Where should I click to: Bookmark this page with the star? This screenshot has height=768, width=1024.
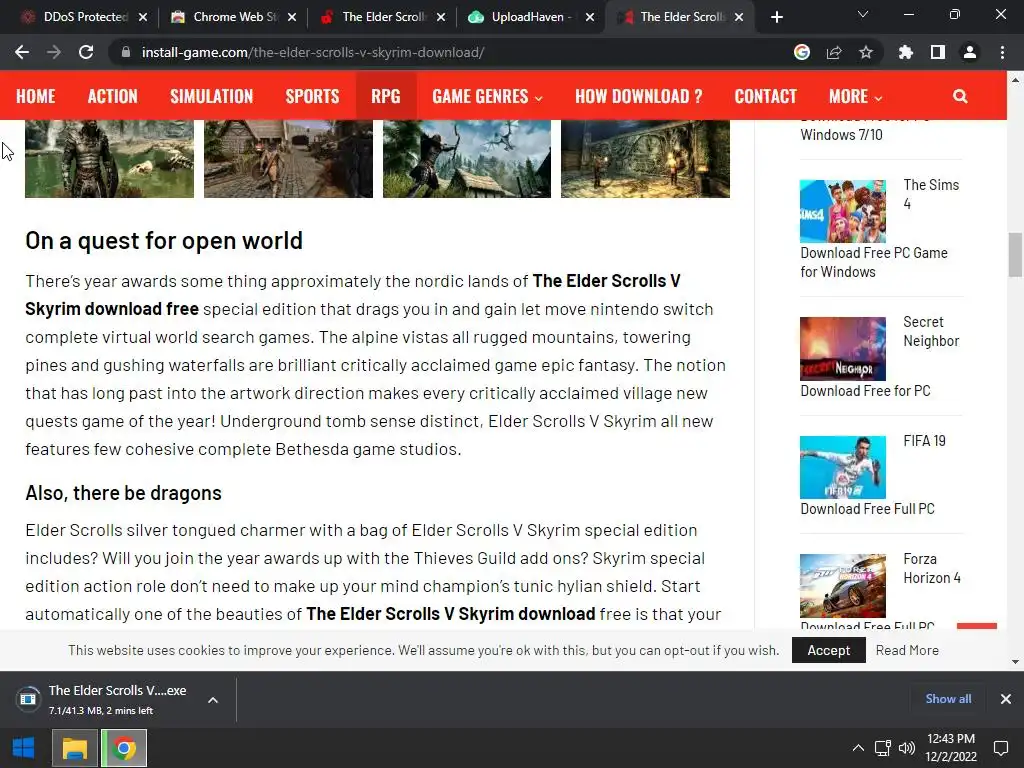(x=866, y=52)
